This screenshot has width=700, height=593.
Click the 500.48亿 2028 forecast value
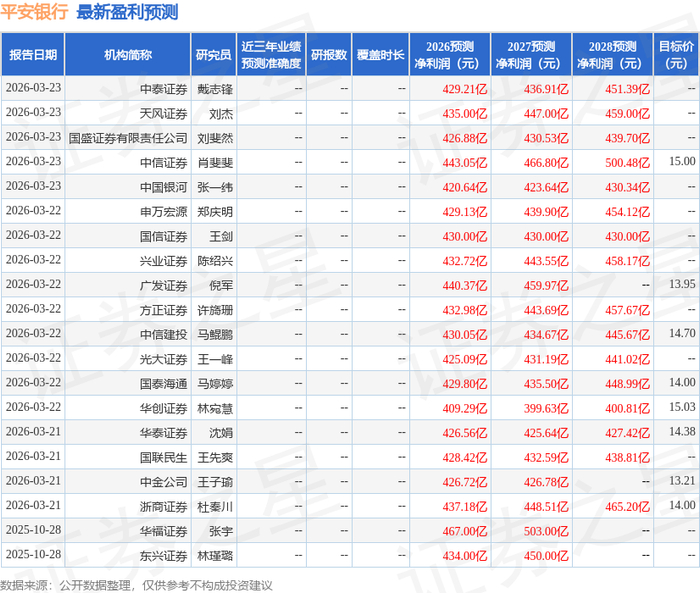click(627, 163)
